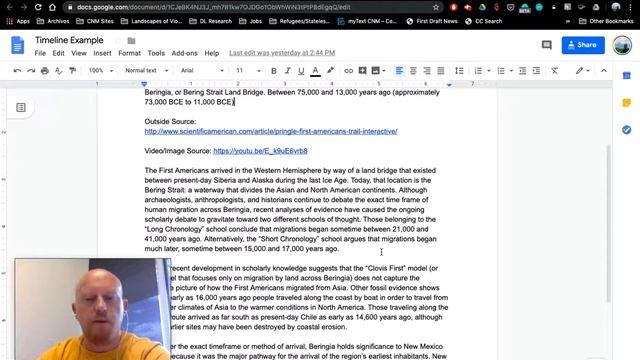Screen dimensions: 640x360
Task: Open the CNM Sites bookmarks folder
Action: 95,21
